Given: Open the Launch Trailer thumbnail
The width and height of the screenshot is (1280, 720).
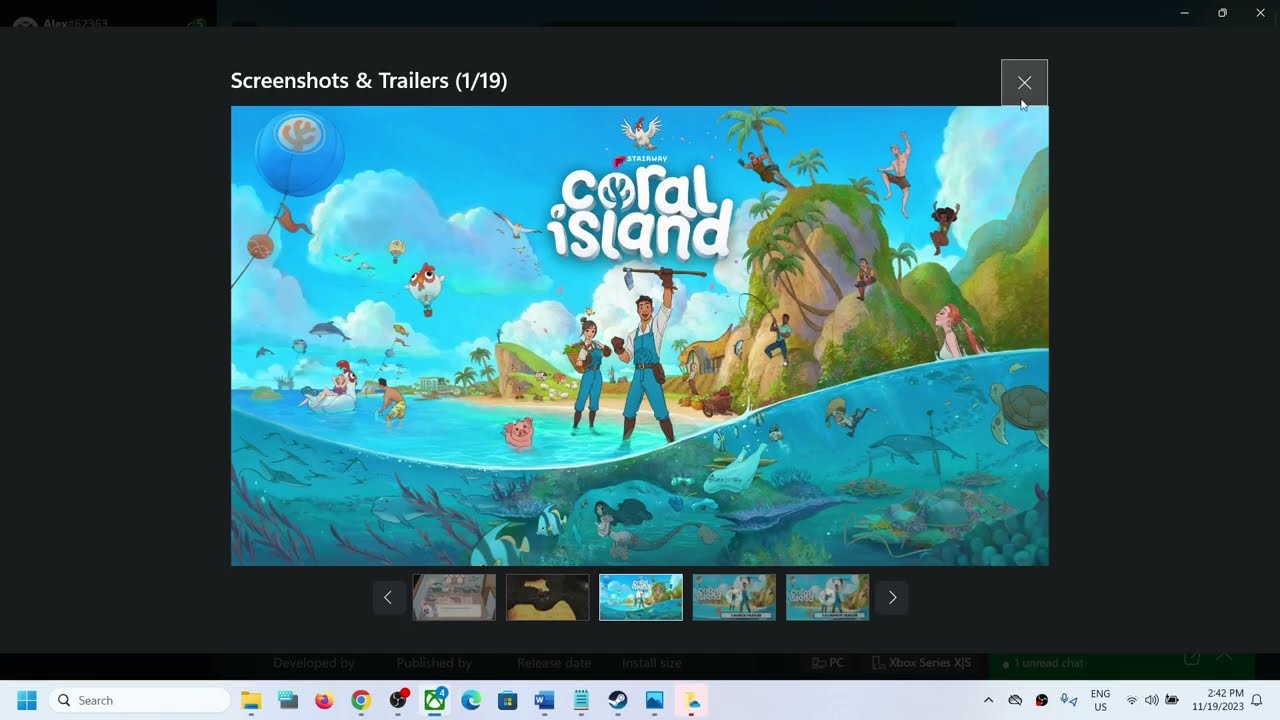Looking at the screenshot, I should [x=734, y=597].
